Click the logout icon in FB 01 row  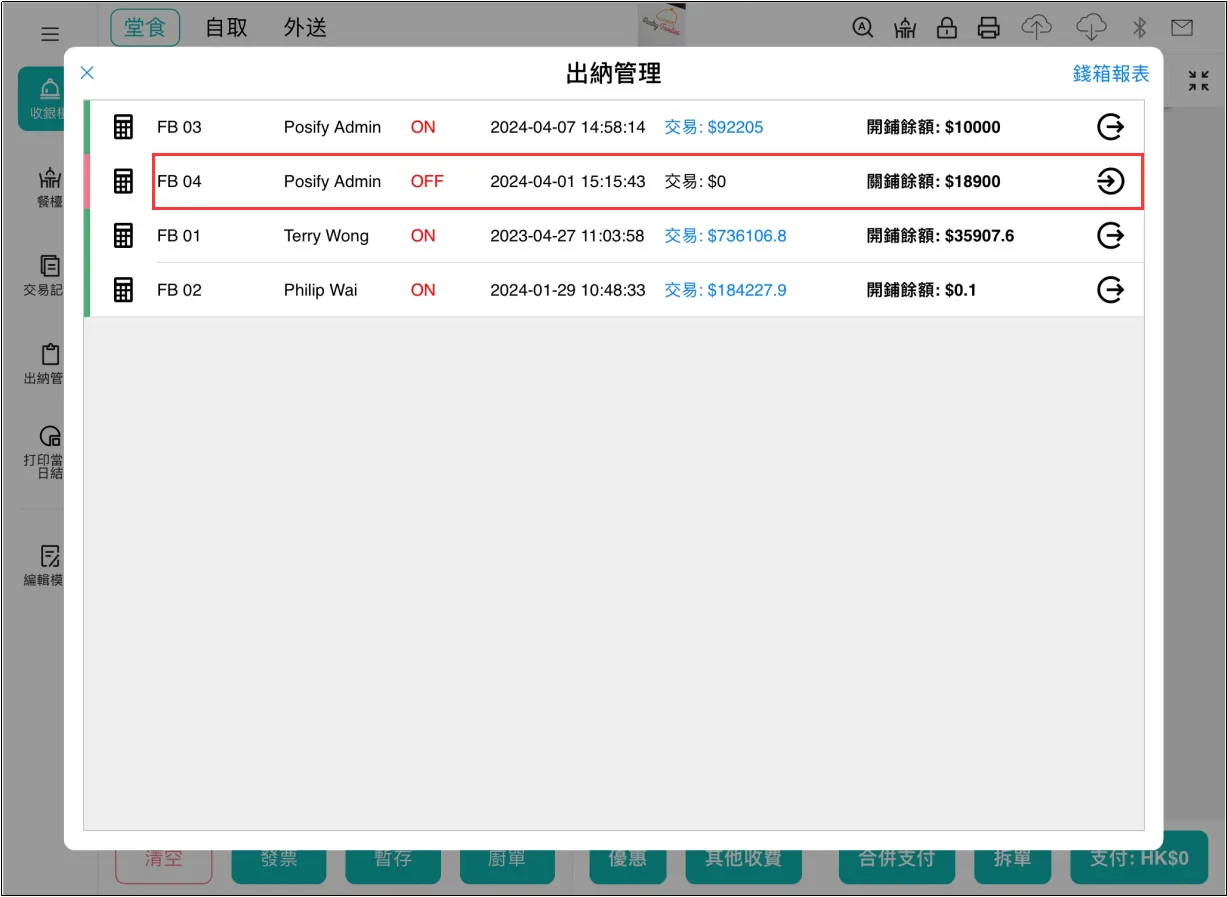(x=1110, y=236)
